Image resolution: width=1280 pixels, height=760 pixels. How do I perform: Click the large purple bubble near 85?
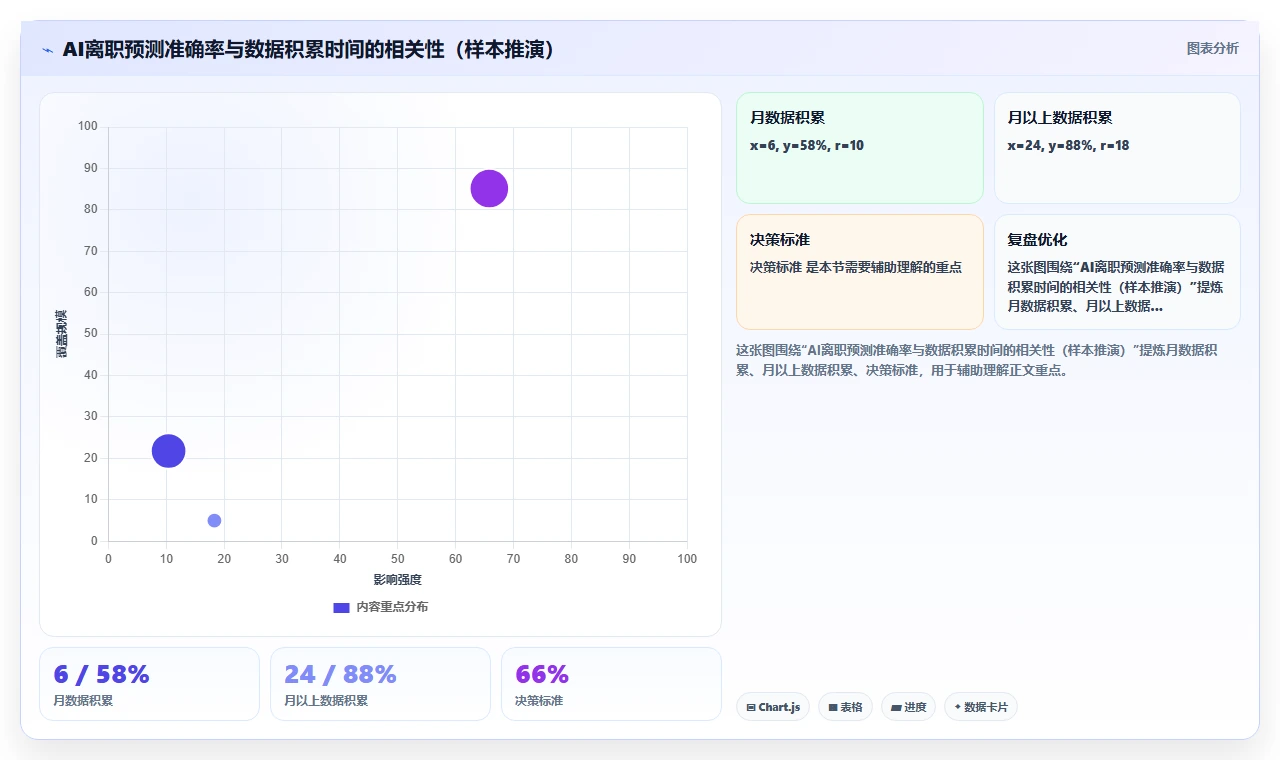click(x=489, y=188)
